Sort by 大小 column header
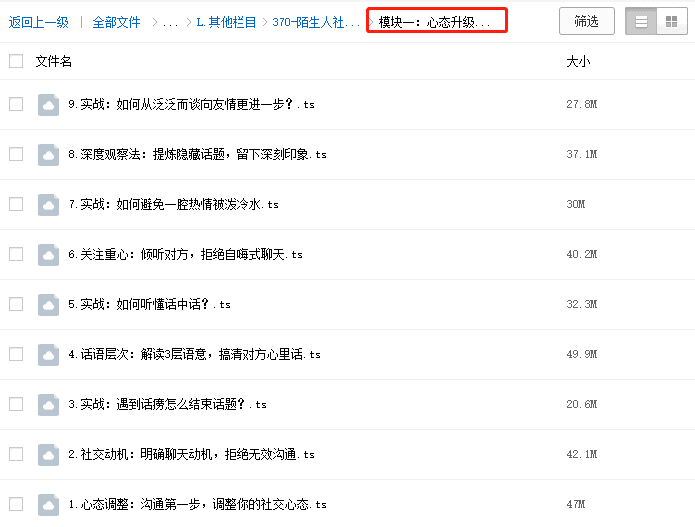The width and height of the screenshot is (695, 527). [578, 61]
